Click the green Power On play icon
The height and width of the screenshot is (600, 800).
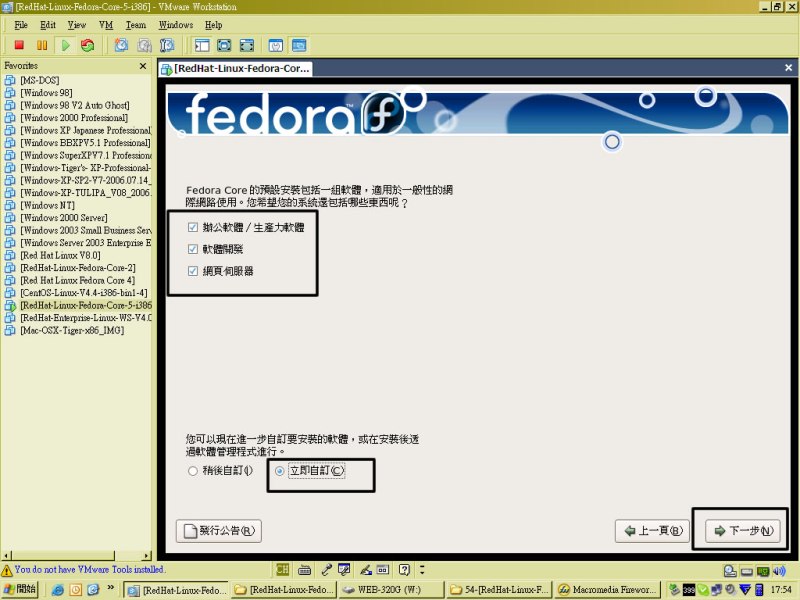click(x=65, y=45)
